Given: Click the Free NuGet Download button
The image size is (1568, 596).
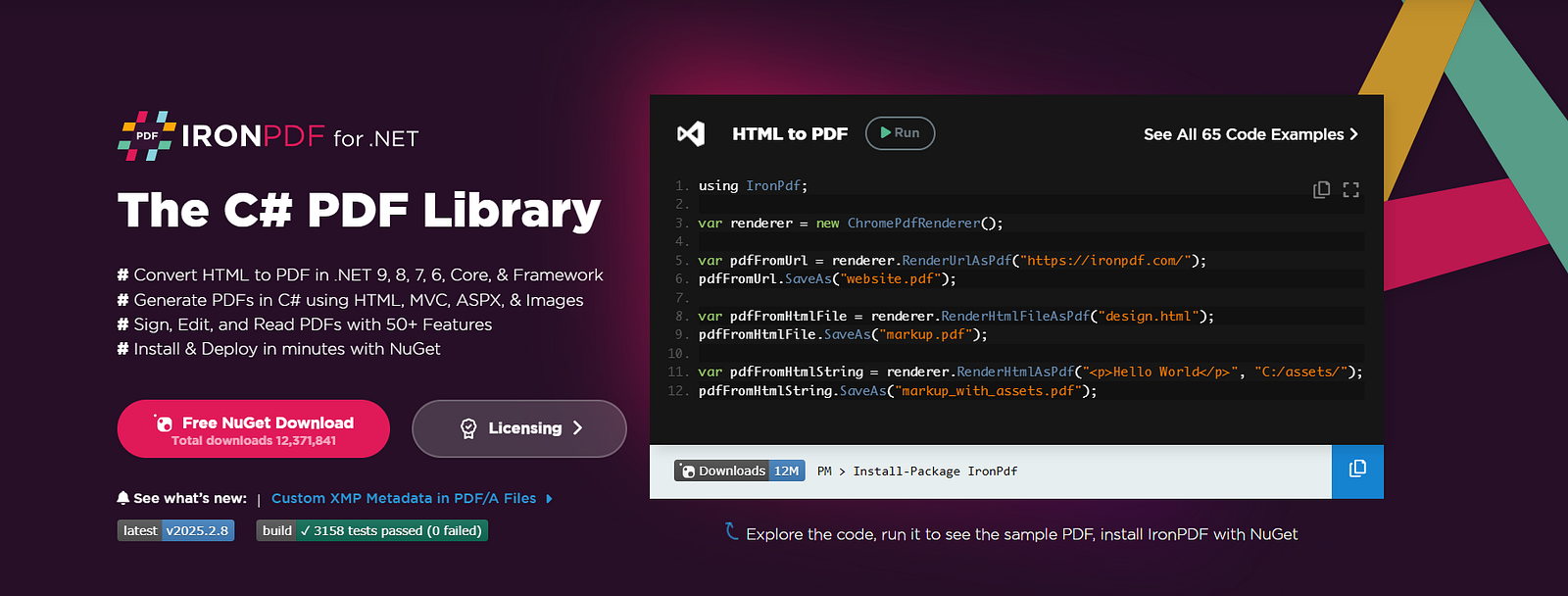Looking at the screenshot, I should pos(254,428).
